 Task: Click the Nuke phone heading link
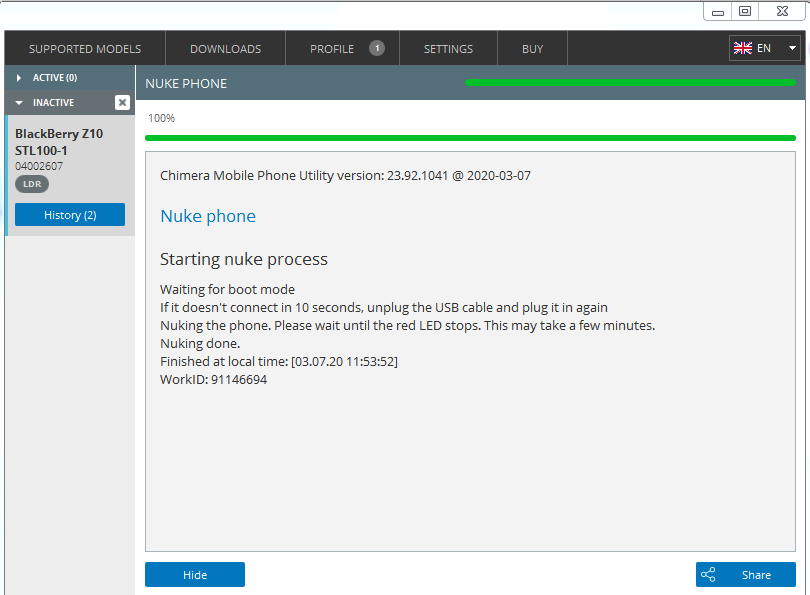[x=208, y=216]
